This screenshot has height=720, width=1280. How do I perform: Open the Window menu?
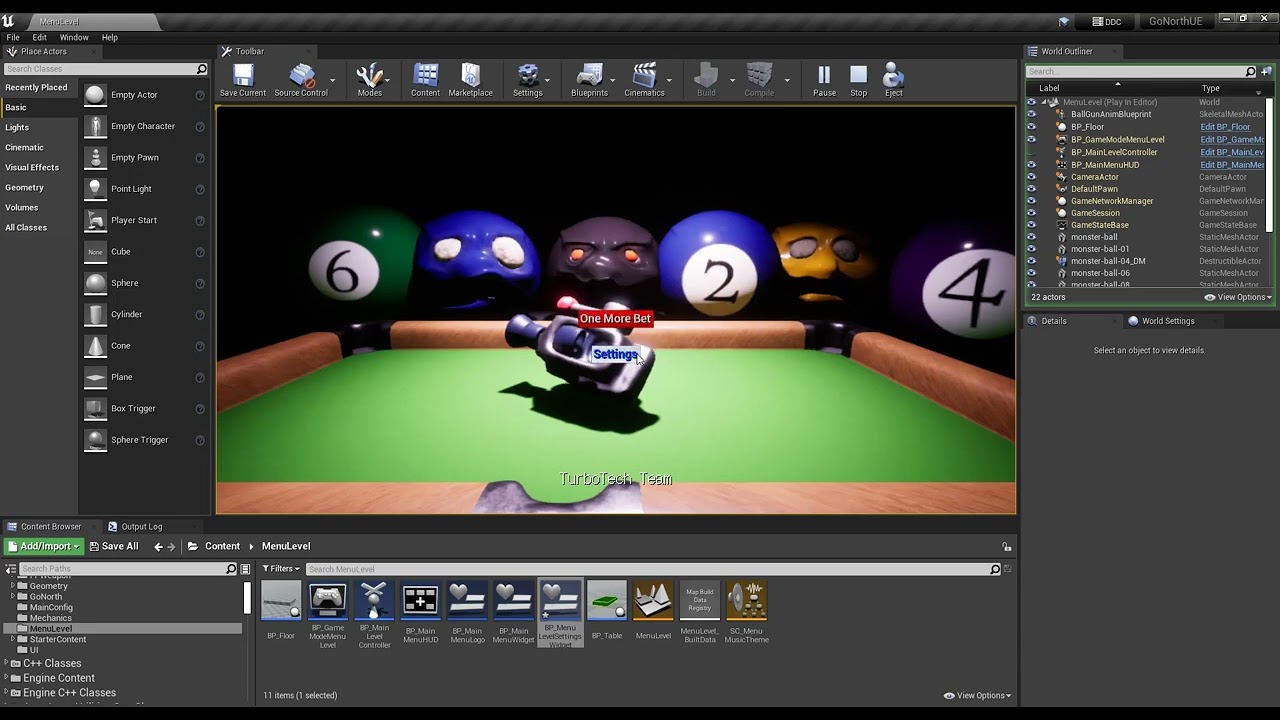click(x=74, y=37)
